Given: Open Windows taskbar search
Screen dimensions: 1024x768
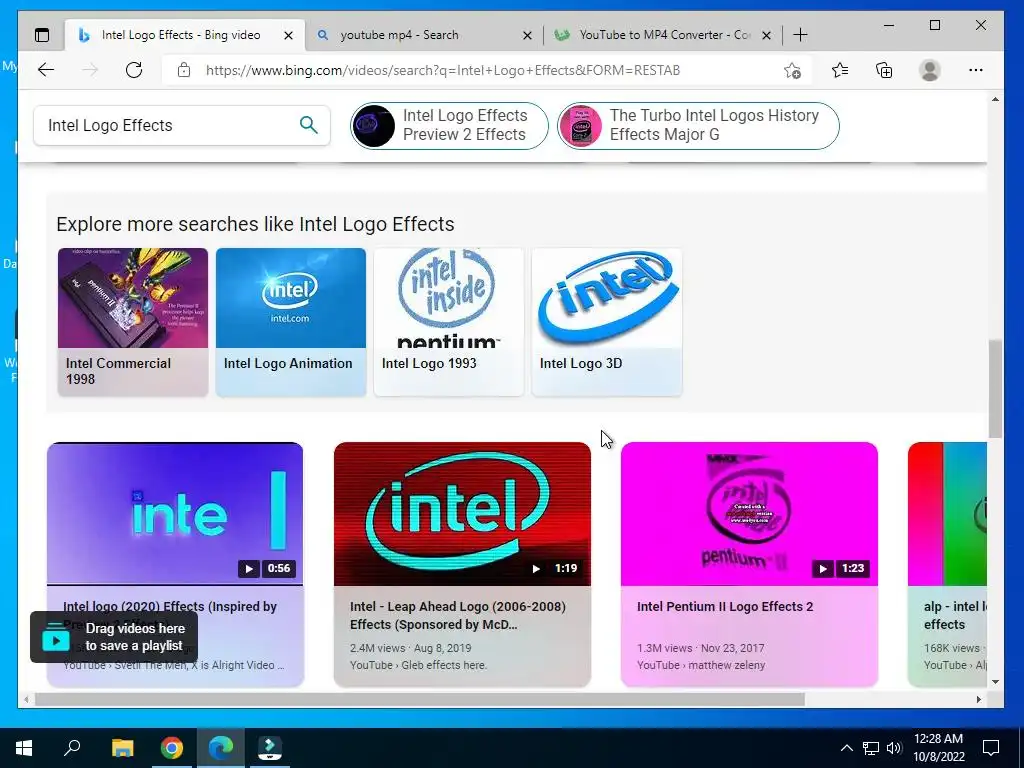Looking at the screenshot, I should 72,748.
